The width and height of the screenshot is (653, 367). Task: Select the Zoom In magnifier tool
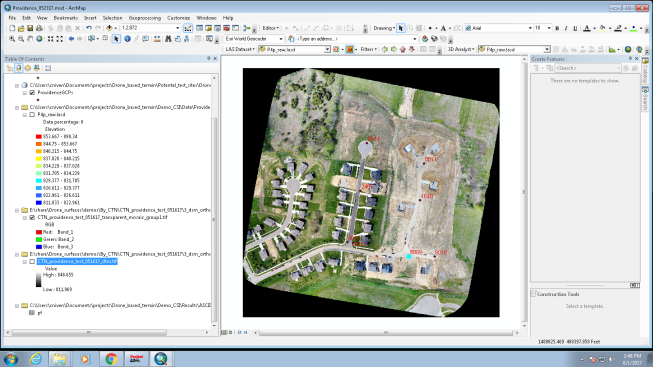pyautogui.click(x=12, y=39)
